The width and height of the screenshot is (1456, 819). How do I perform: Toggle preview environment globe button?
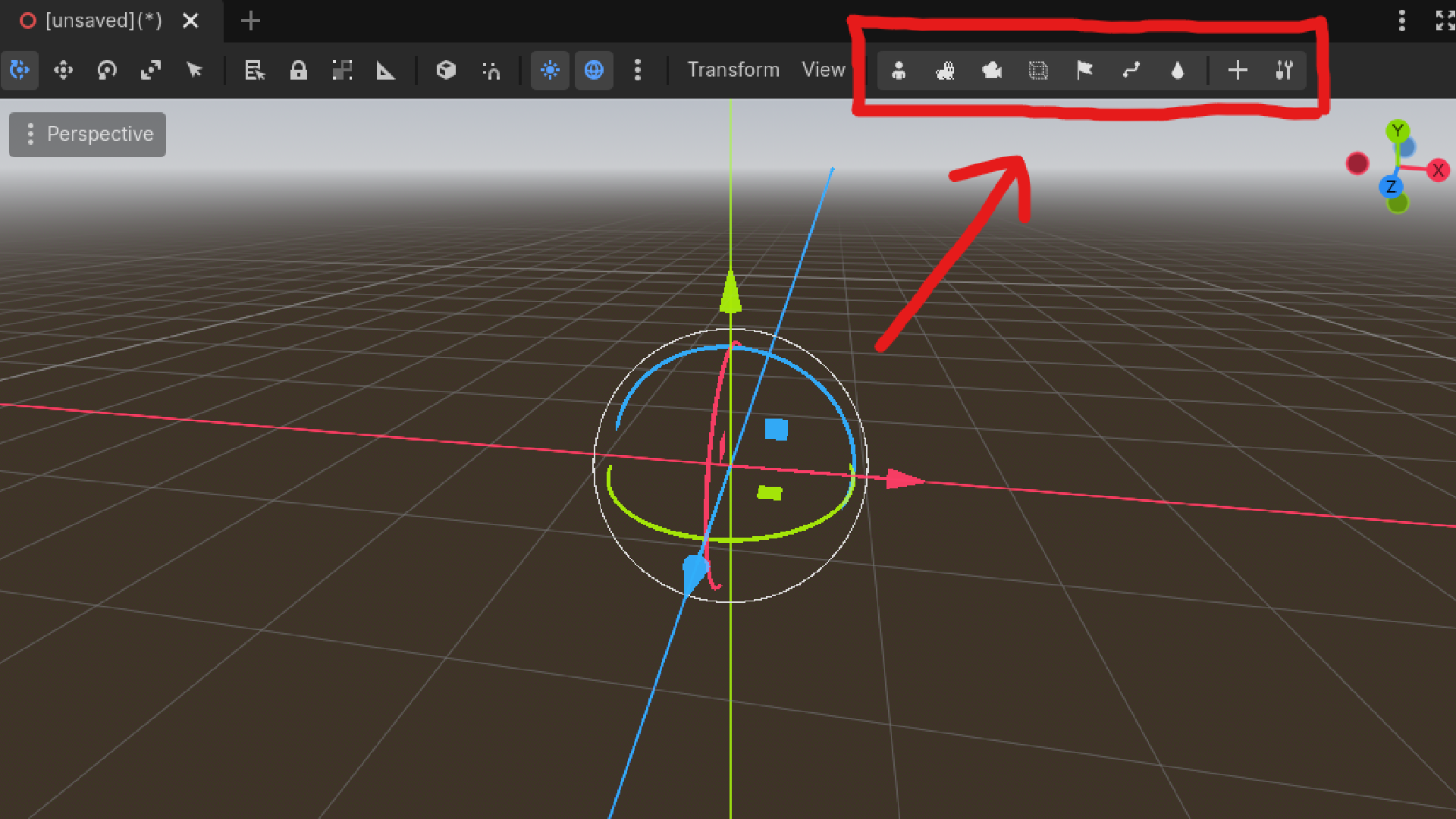tap(594, 71)
